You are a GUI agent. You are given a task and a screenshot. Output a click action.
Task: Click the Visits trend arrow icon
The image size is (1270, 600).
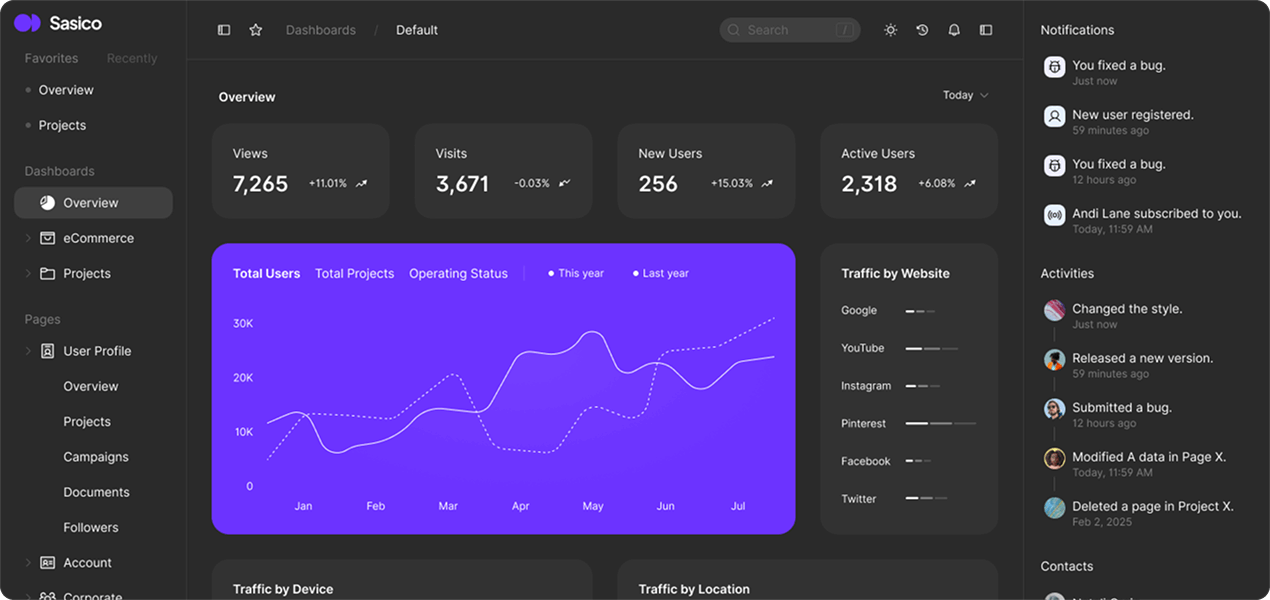tap(564, 184)
